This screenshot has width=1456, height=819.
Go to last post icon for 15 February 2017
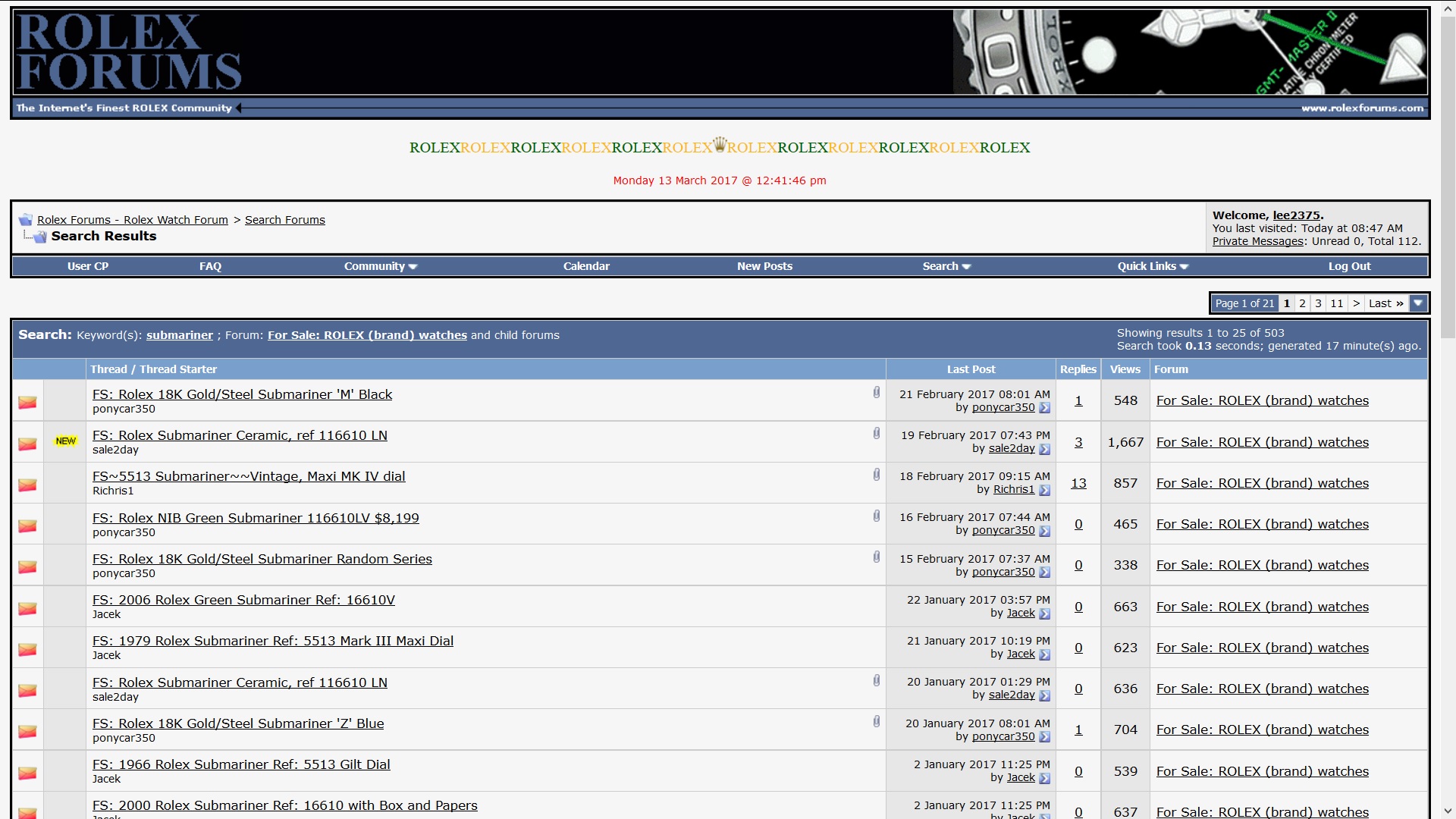[x=1044, y=573]
